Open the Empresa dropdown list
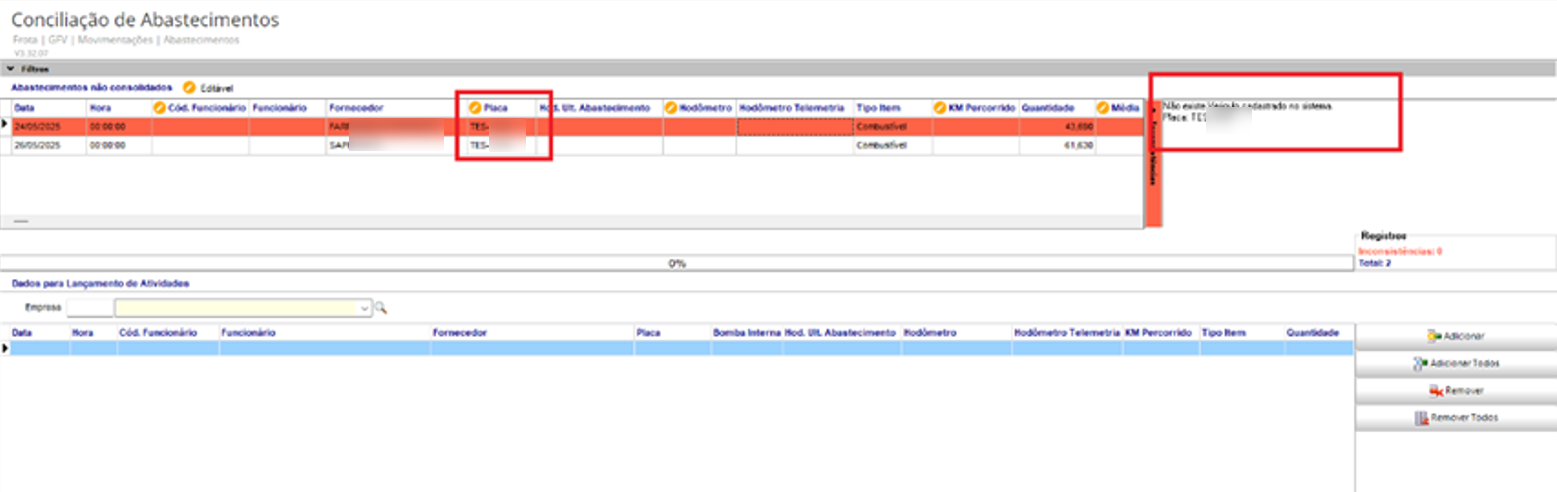Screen dimensions: 1557x492 tap(365, 309)
